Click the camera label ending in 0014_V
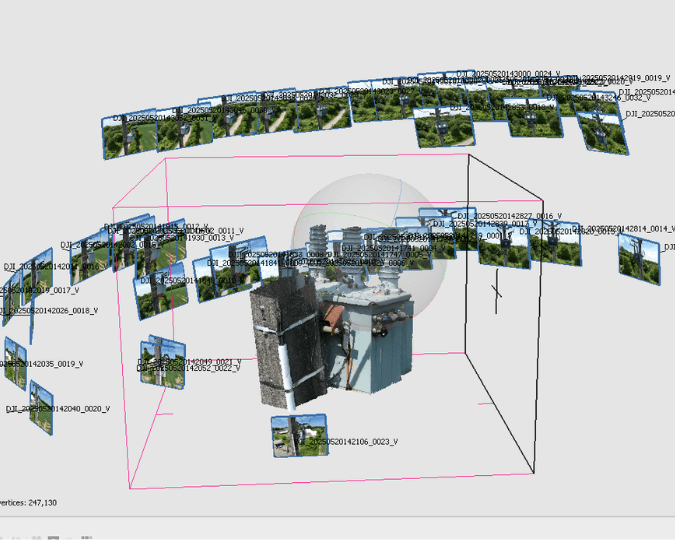 tap(630, 229)
